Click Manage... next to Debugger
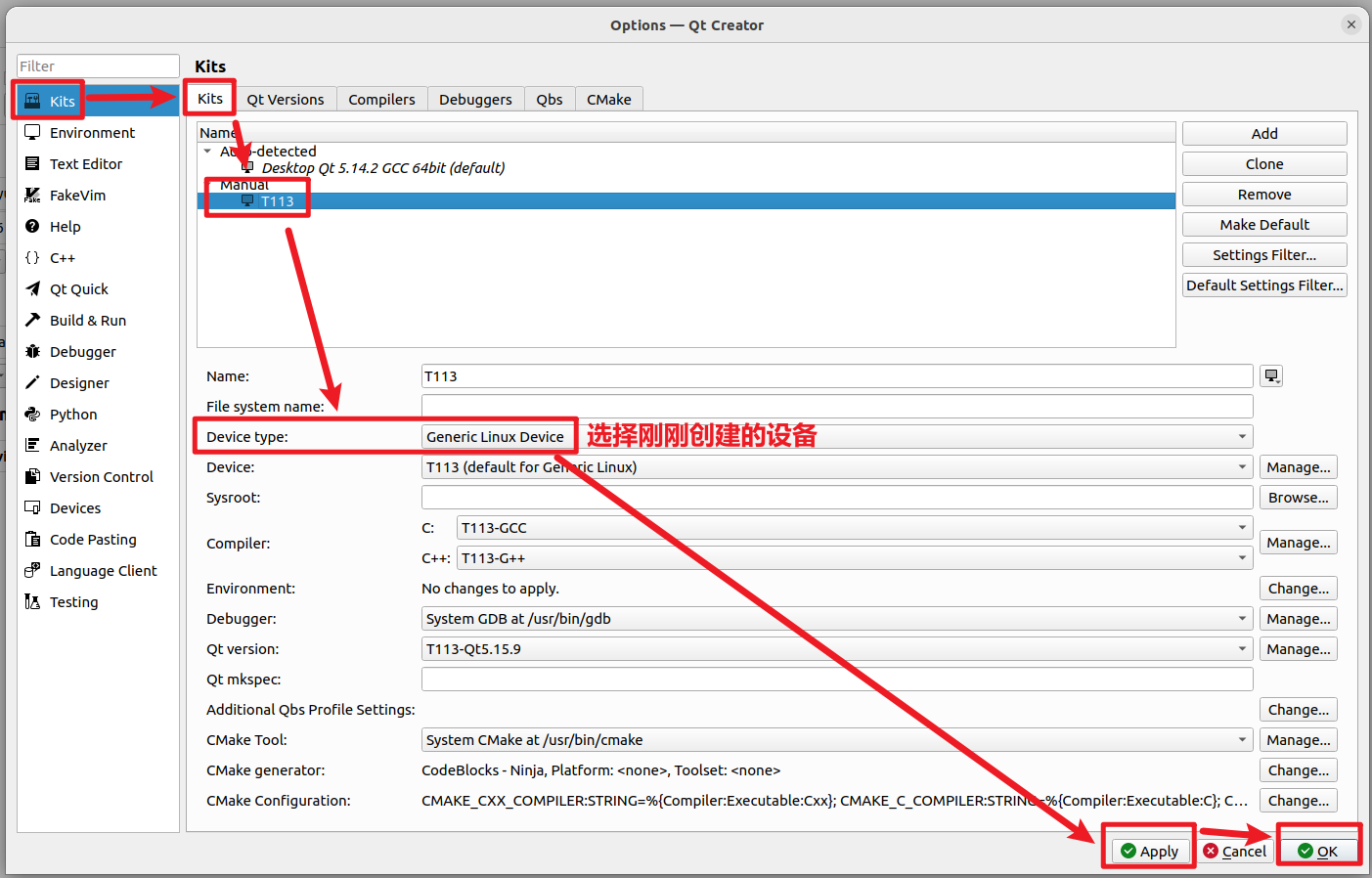The image size is (1372, 878). pyautogui.click(x=1299, y=618)
